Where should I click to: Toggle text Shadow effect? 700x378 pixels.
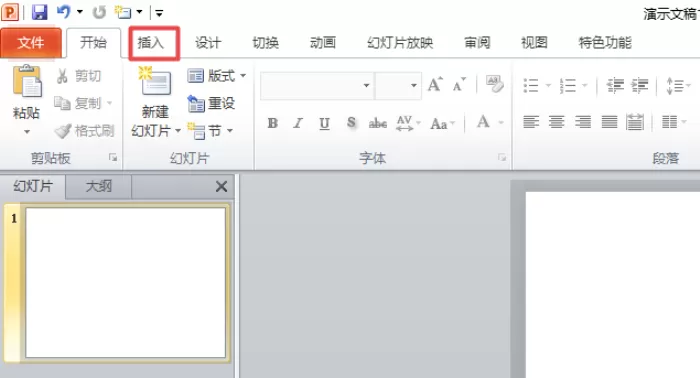pyautogui.click(x=351, y=123)
